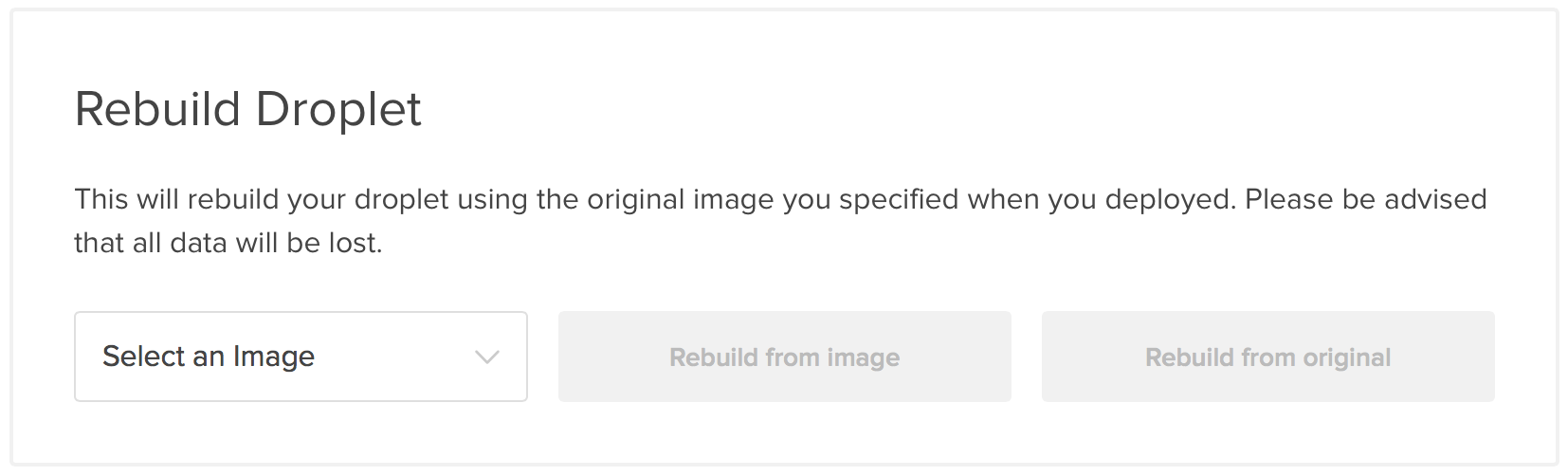
Task: Click the chevron arrow in the image dropdown
Action: tap(486, 357)
